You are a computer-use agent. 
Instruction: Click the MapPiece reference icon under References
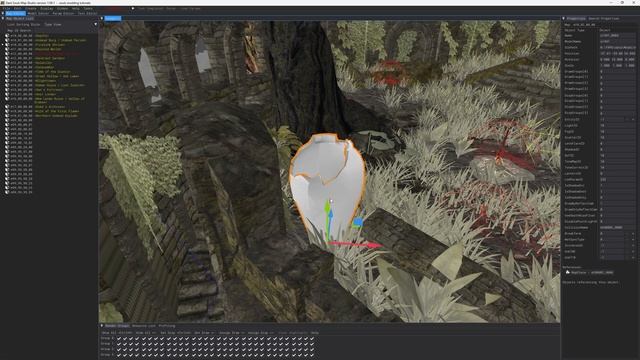tap(568, 273)
